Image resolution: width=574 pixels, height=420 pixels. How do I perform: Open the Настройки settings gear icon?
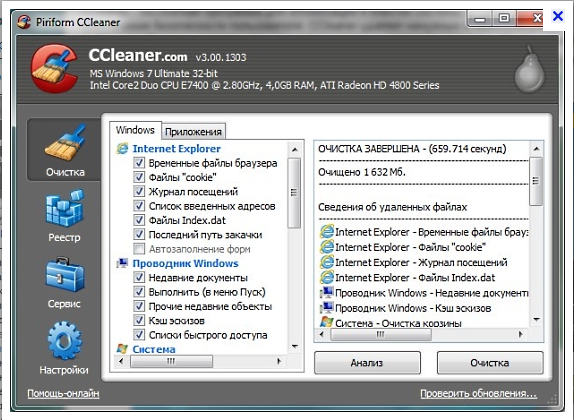(x=65, y=341)
